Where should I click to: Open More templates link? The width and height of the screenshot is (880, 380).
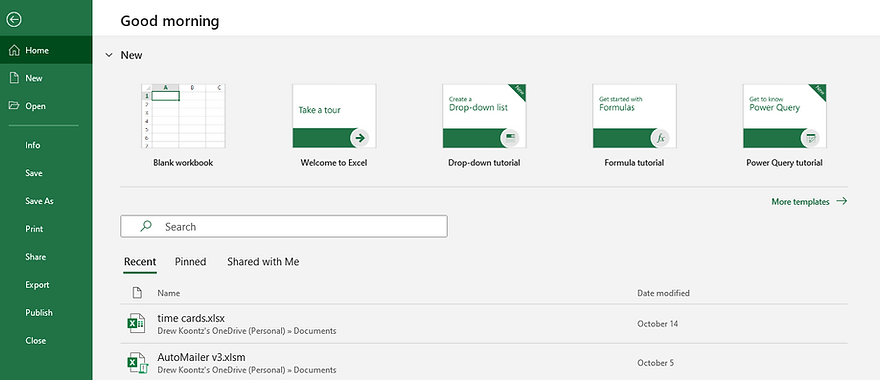point(800,202)
